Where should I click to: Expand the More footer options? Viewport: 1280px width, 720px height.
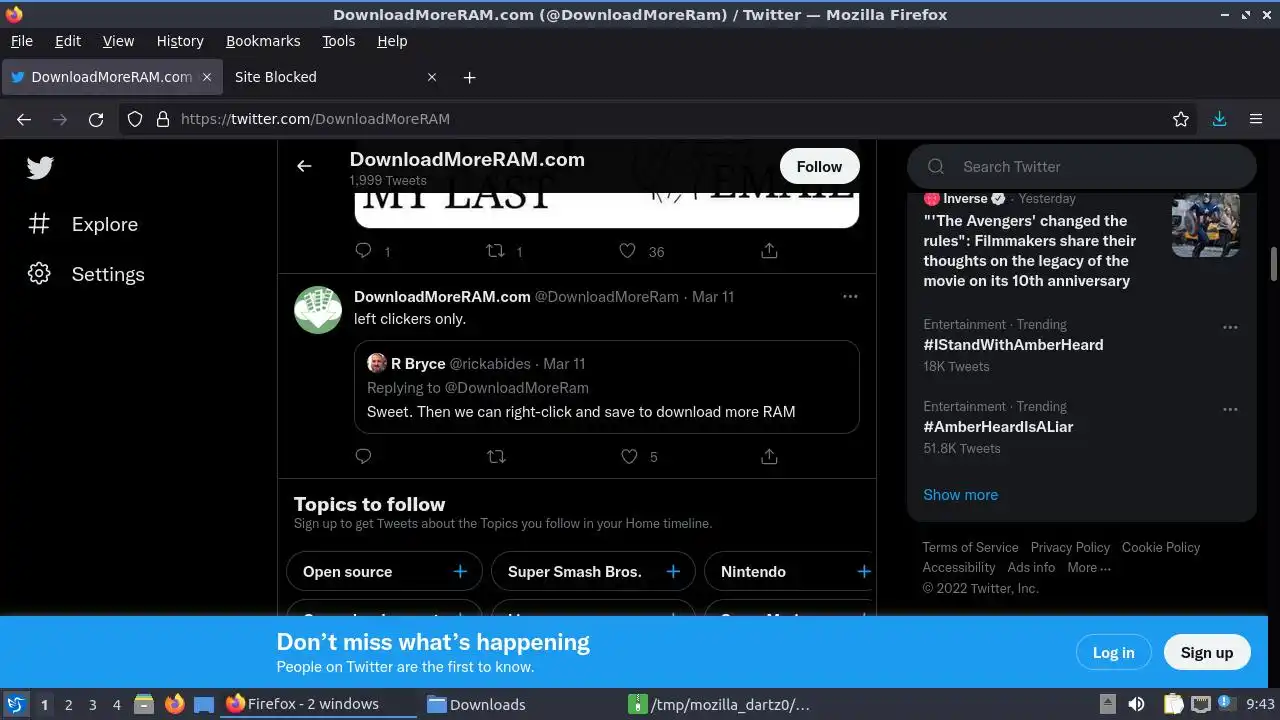[x=1088, y=568]
